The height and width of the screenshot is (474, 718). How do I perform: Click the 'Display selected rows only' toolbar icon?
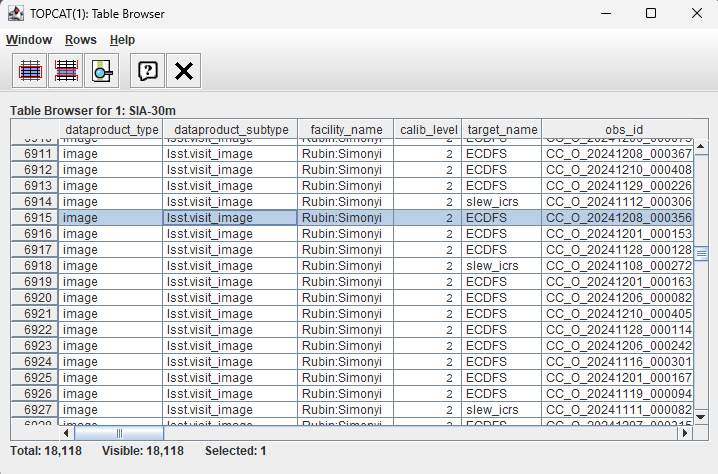[x=30, y=71]
